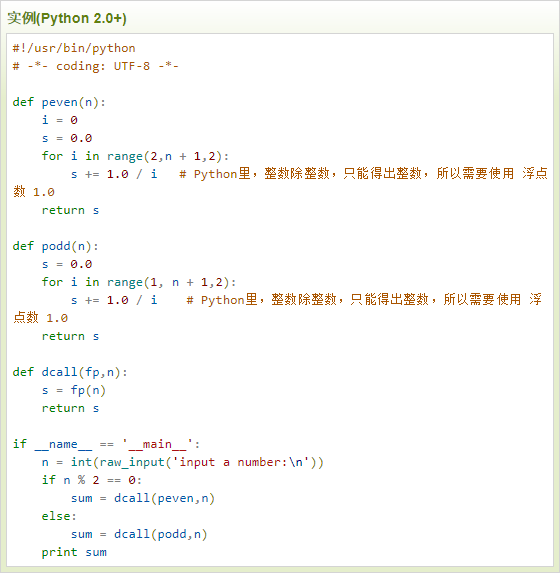The image size is (560, 573).
Task: Click 'for i in range(2,n + 1,2):' line
Action: [135, 156]
